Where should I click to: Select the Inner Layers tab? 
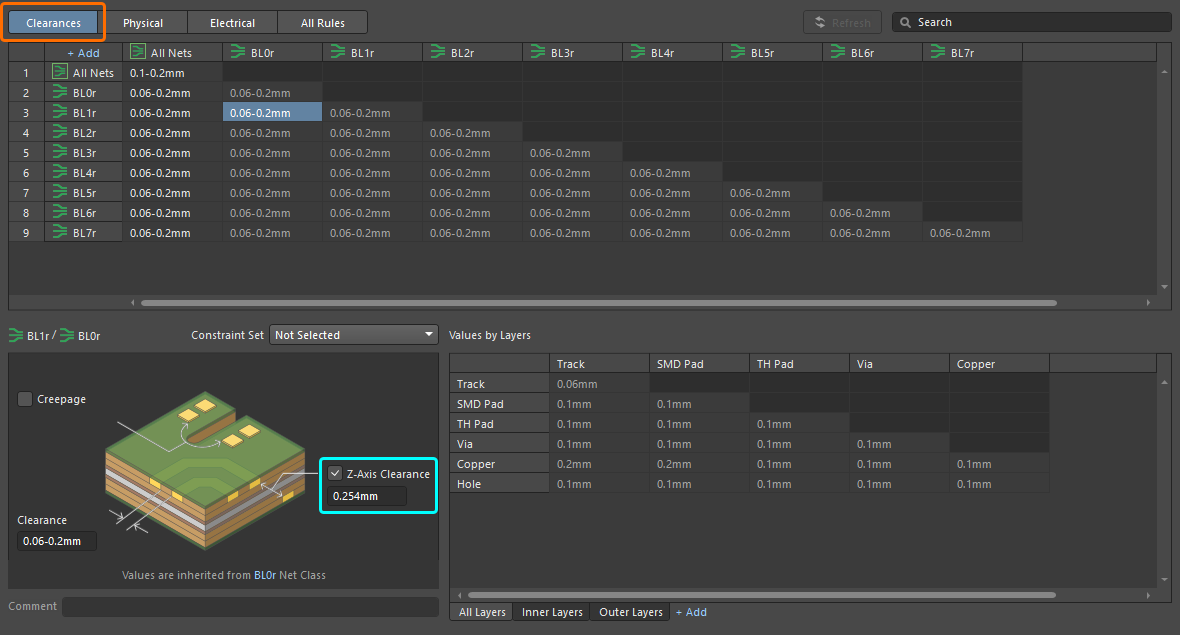click(552, 612)
